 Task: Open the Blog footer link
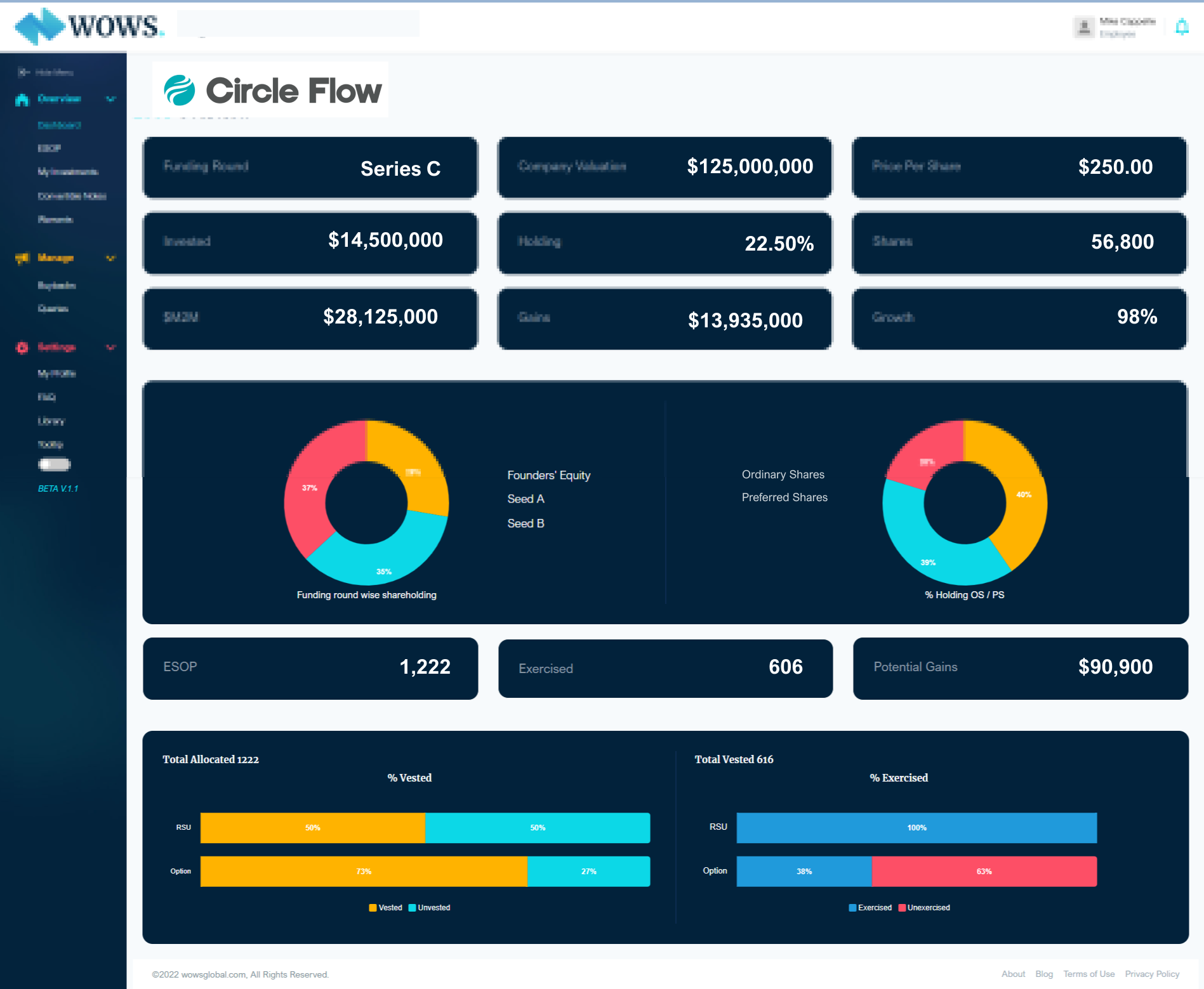(x=1044, y=974)
